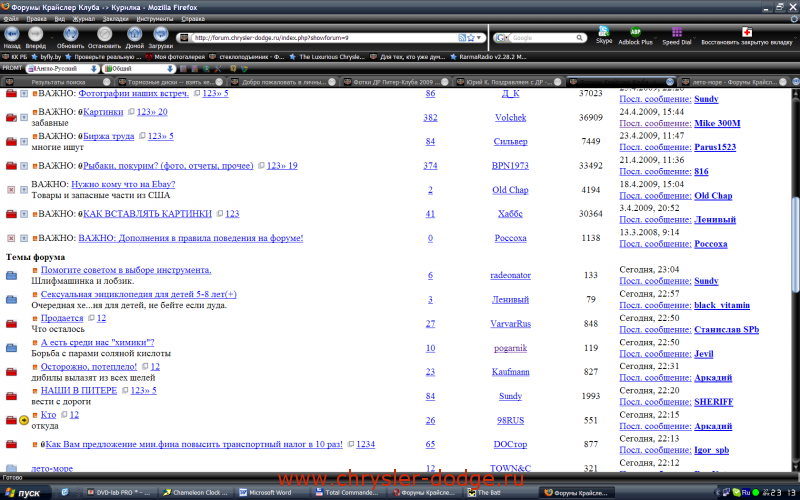Open the byfly.by bookmark
The width and height of the screenshot is (800, 500).
pyautogui.click(x=46, y=57)
